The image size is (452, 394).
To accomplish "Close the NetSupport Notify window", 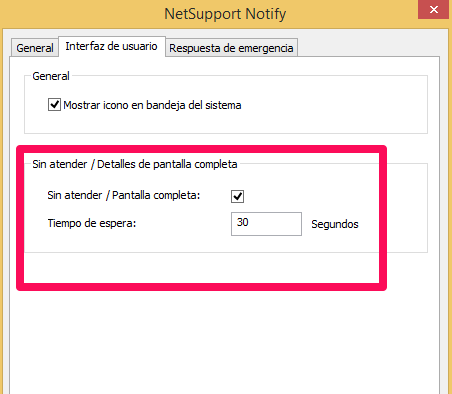I will (x=433, y=9).
